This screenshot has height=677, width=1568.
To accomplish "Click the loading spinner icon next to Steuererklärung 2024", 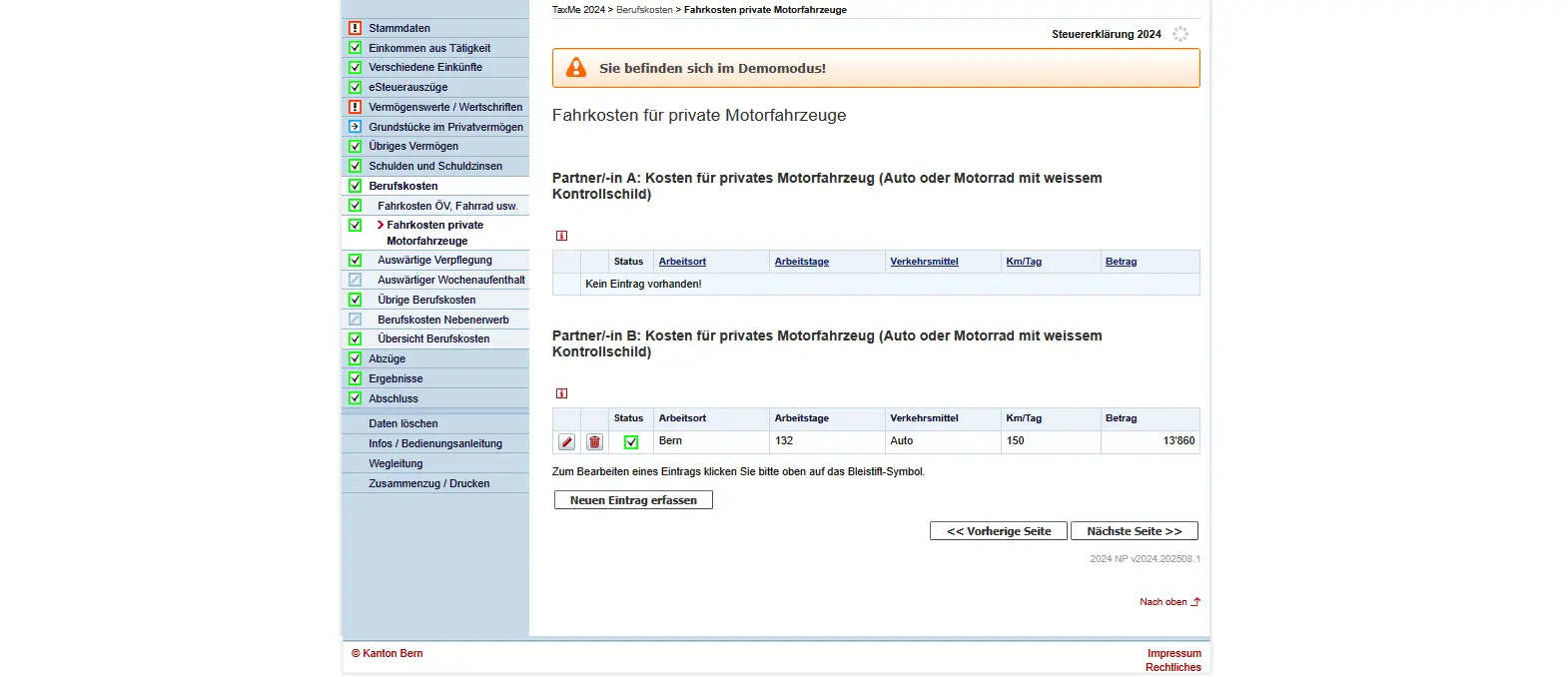I will click(1180, 34).
